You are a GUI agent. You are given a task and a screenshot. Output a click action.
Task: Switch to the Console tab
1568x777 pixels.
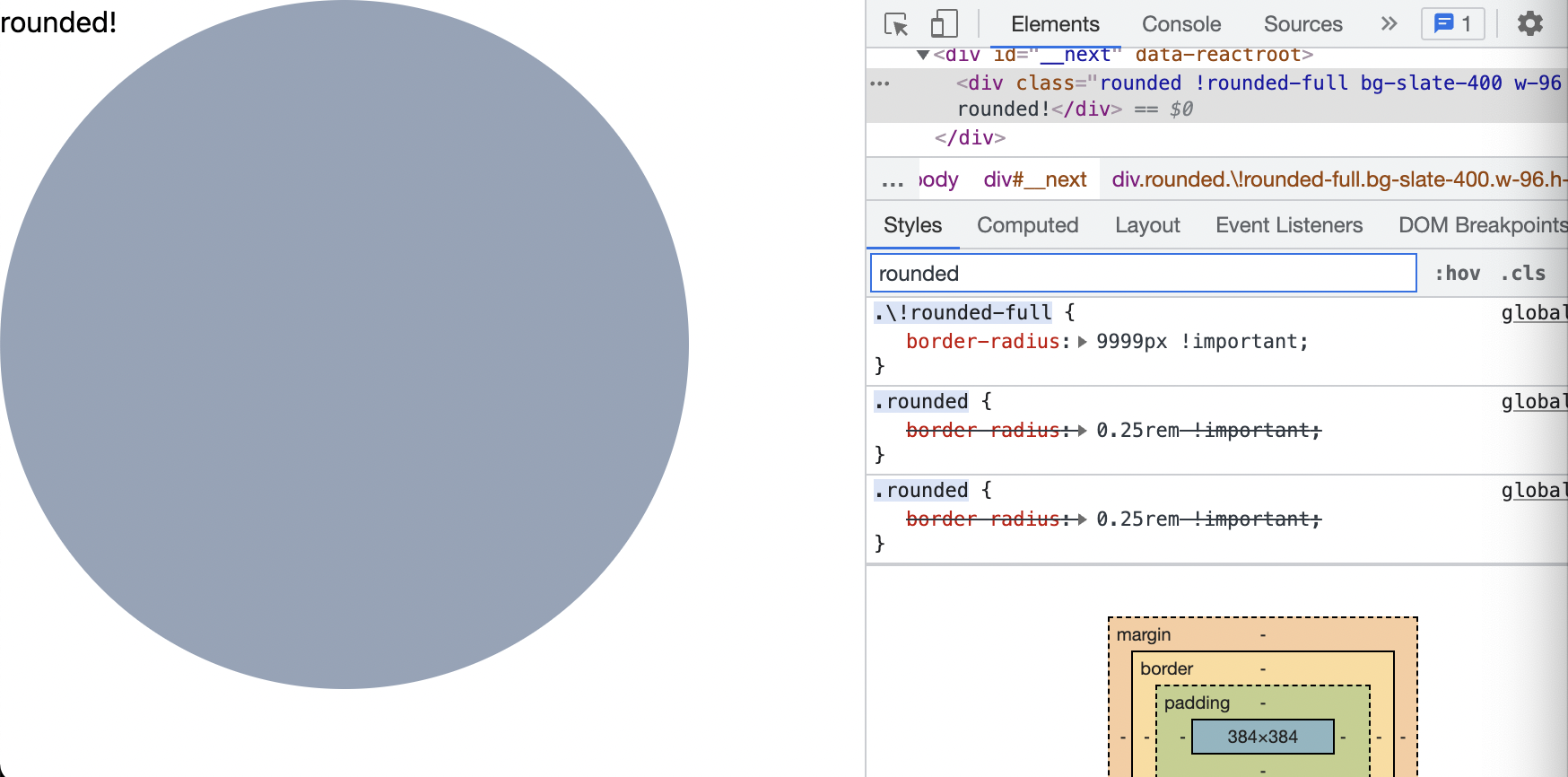click(1181, 24)
